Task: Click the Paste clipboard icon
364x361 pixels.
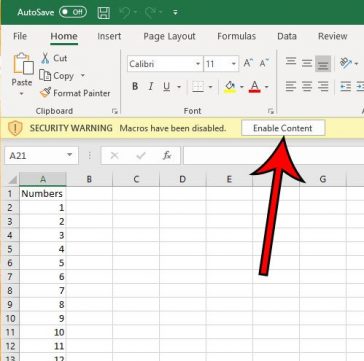Action: pyautogui.click(x=23, y=63)
